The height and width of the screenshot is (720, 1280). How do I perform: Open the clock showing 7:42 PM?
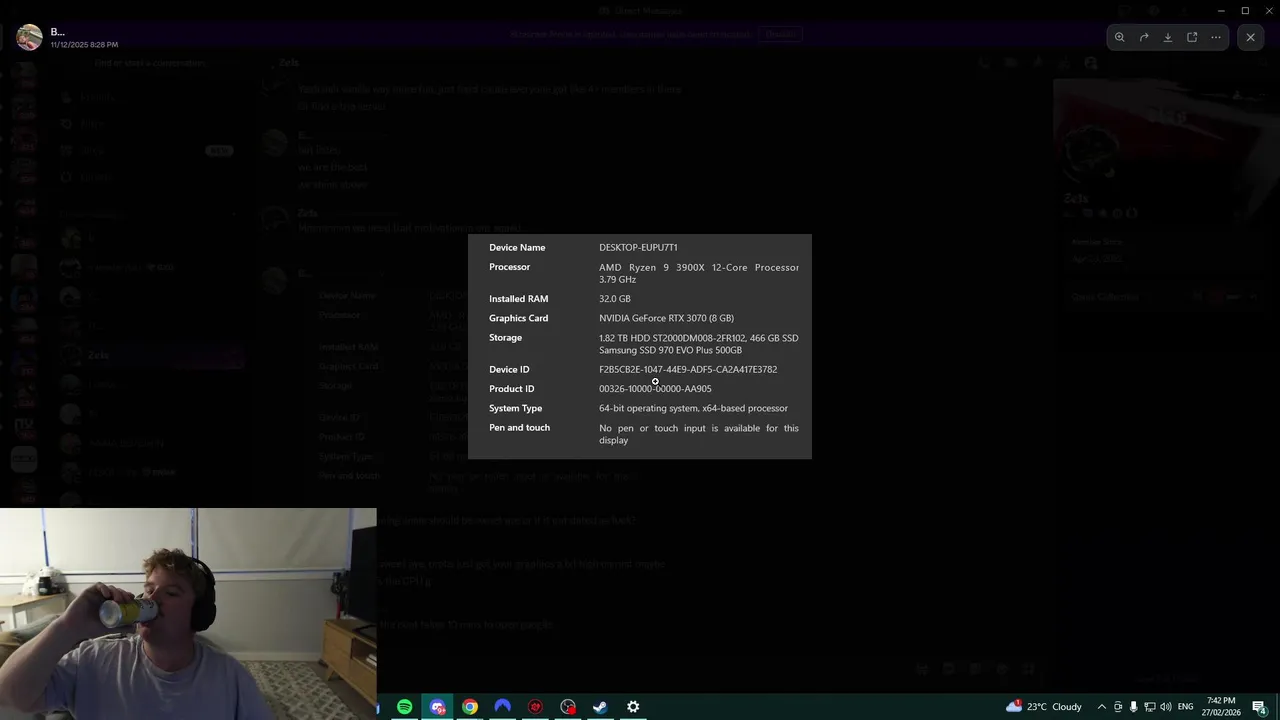click(1220, 707)
